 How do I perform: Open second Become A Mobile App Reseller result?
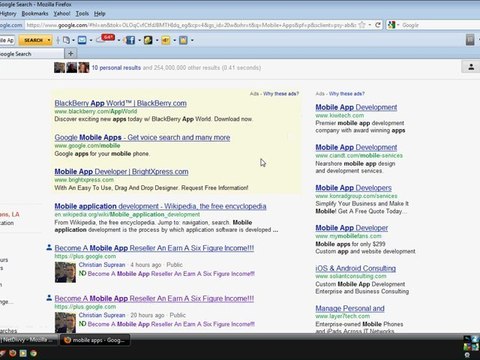pos(154,298)
